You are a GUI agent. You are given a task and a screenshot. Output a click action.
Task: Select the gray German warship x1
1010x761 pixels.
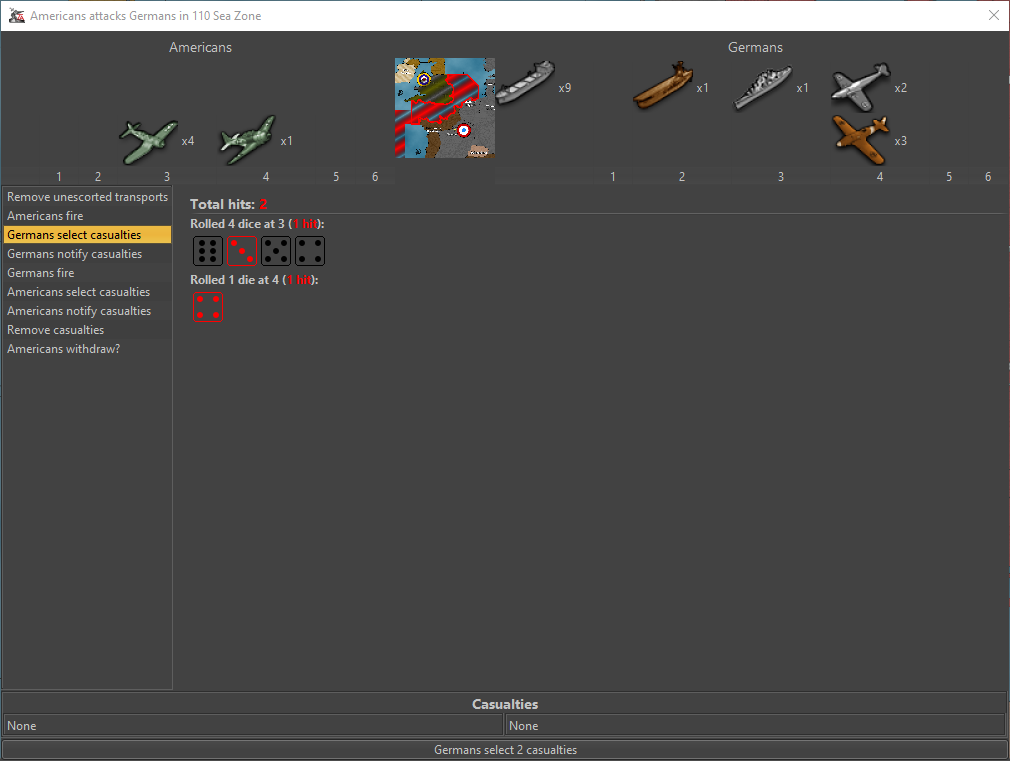(763, 87)
